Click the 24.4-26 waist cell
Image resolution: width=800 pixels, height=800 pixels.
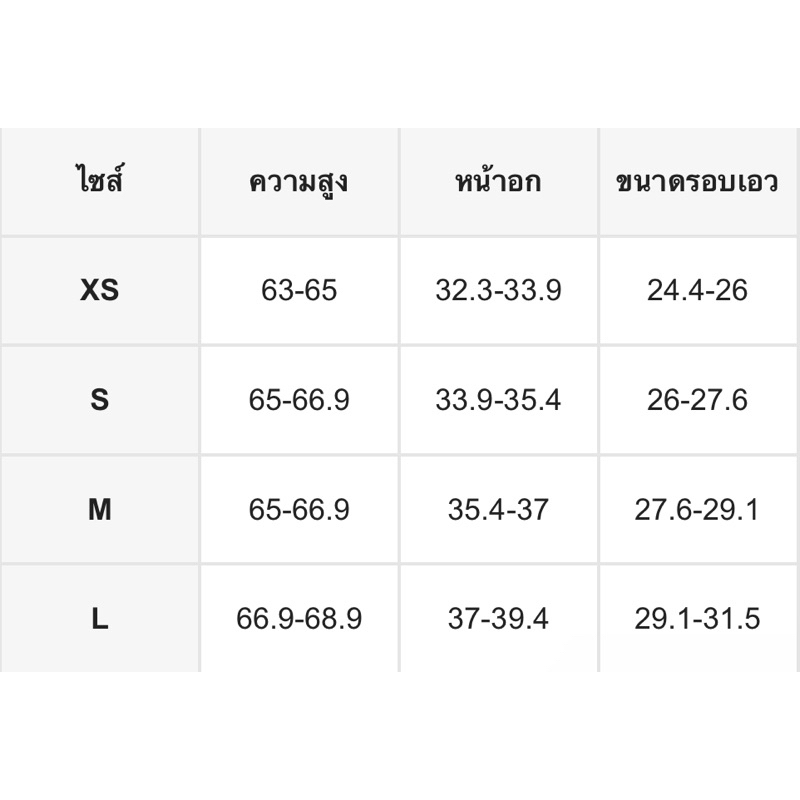tap(697, 290)
